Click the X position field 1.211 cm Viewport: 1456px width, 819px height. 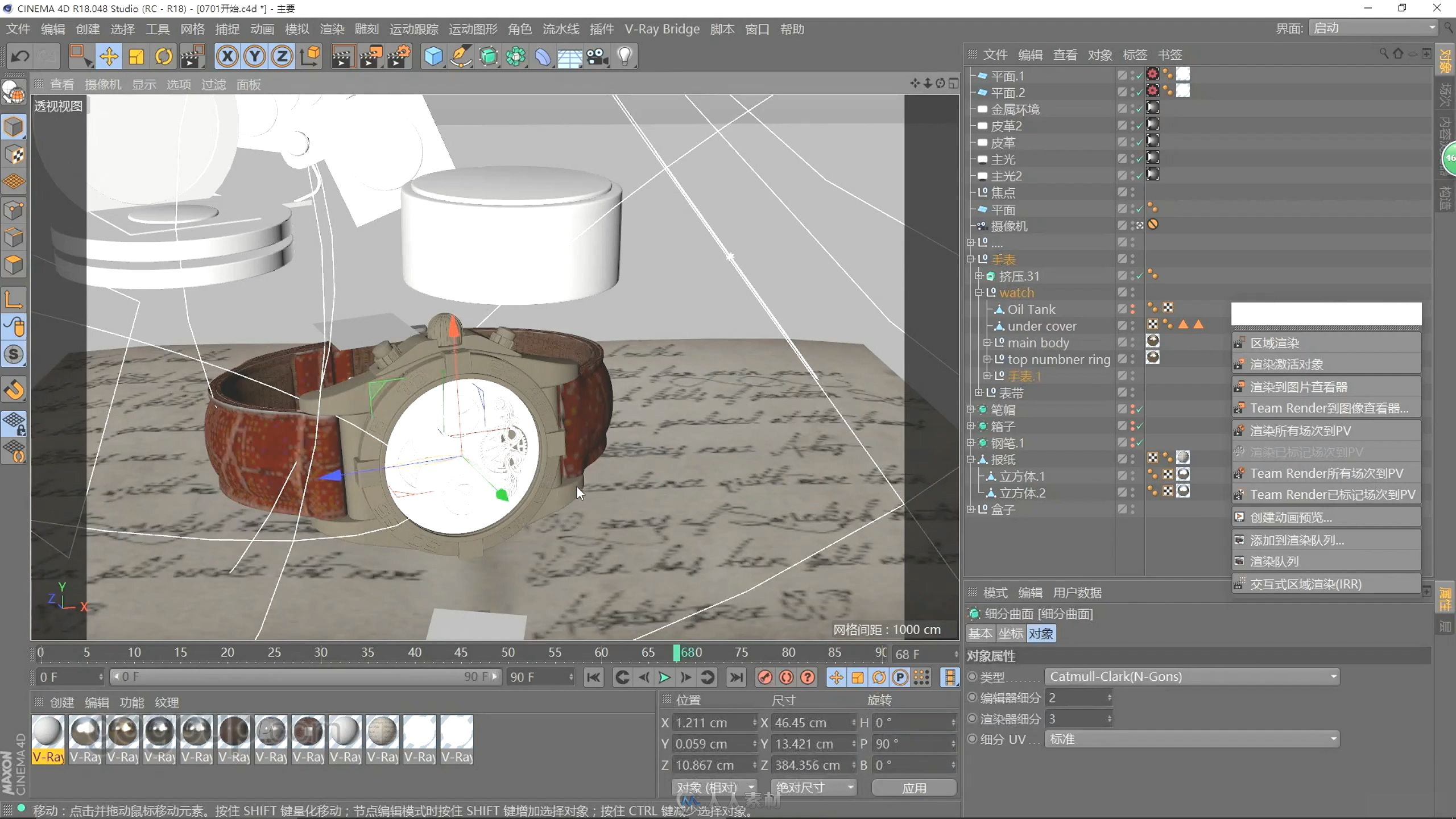(x=715, y=722)
